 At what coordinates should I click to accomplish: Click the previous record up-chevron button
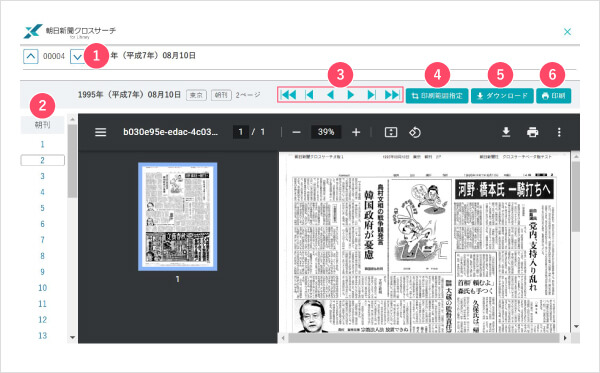tap(31, 57)
